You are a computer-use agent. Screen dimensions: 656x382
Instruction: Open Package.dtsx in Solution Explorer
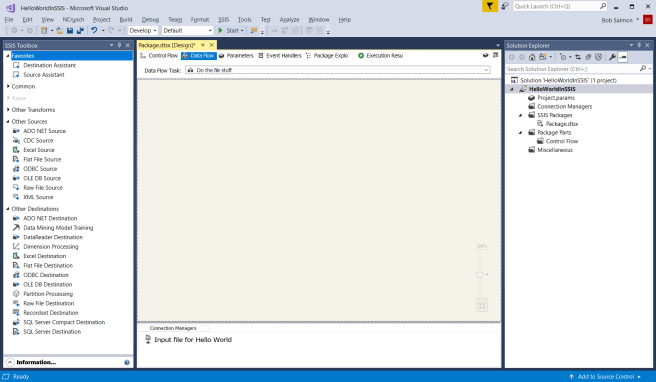pyautogui.click(x=561, y=124)
